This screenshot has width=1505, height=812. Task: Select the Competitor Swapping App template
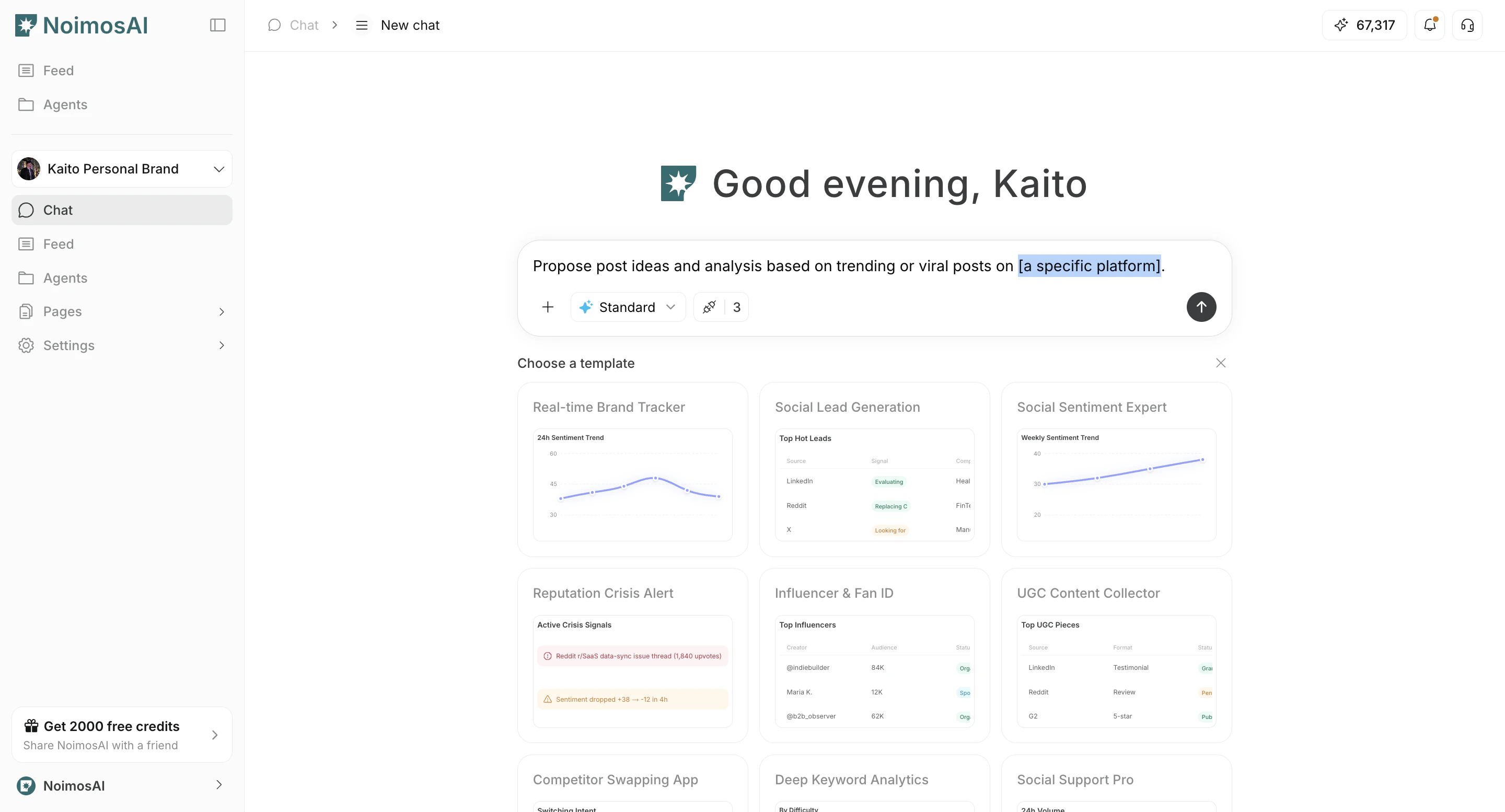tap(632, 783)
